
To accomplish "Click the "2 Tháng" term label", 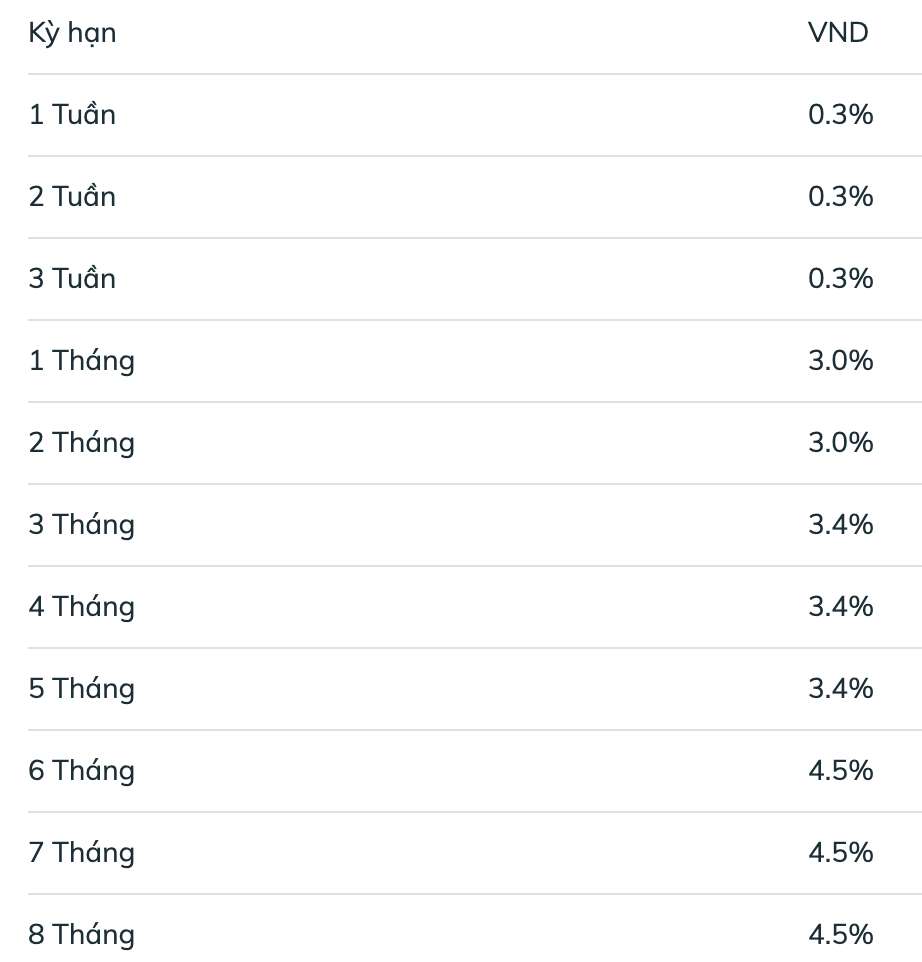I will point(81,443).
